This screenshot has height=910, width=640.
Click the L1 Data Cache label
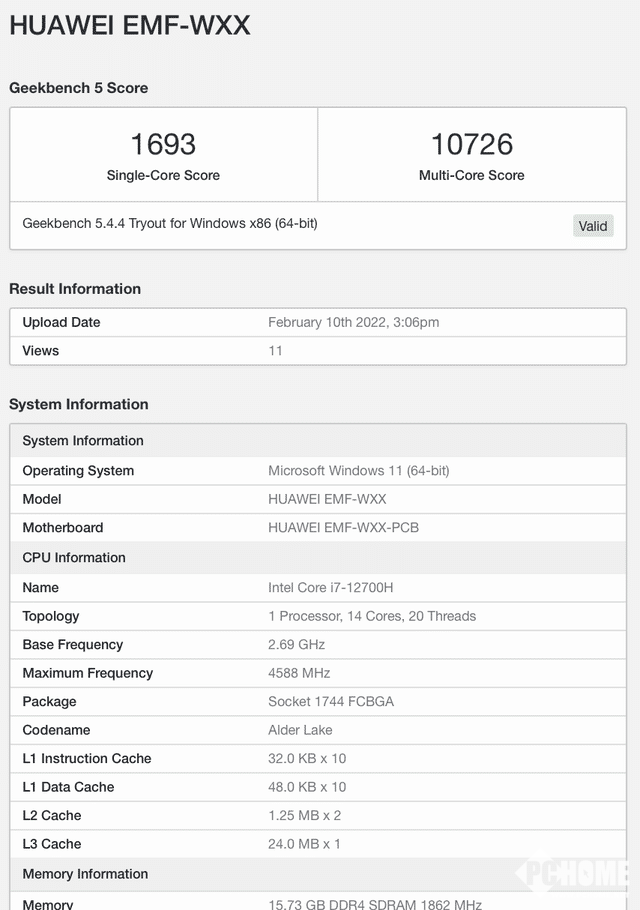tap(68, 787)
